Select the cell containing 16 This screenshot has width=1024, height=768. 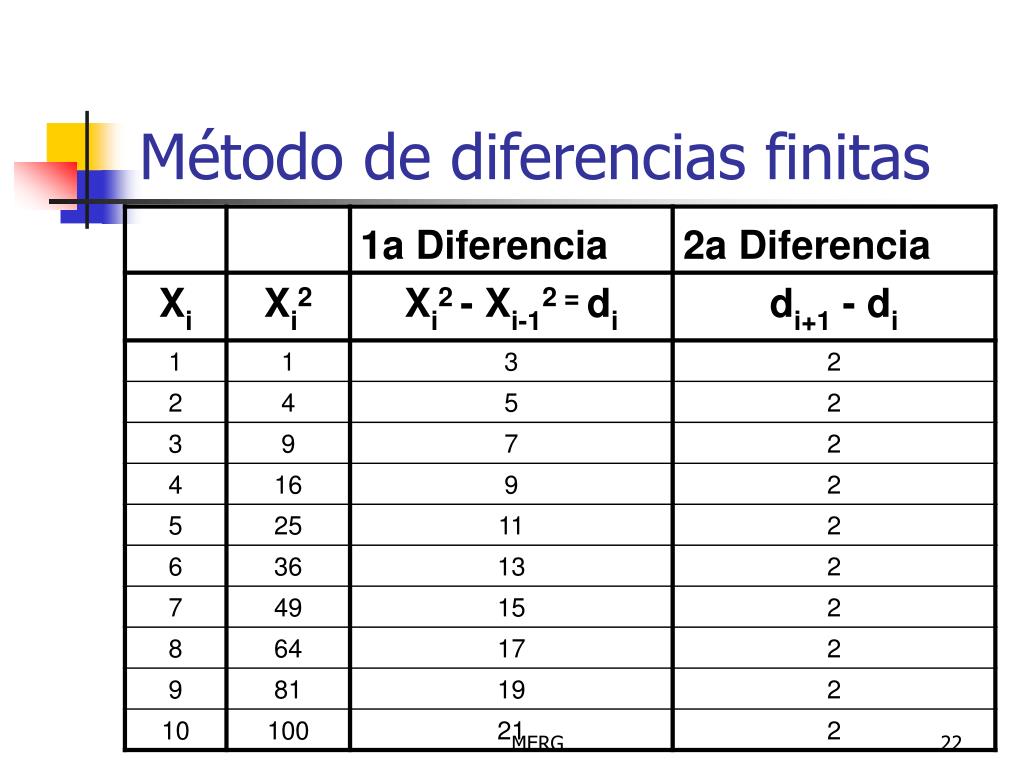tap(288, 485)
